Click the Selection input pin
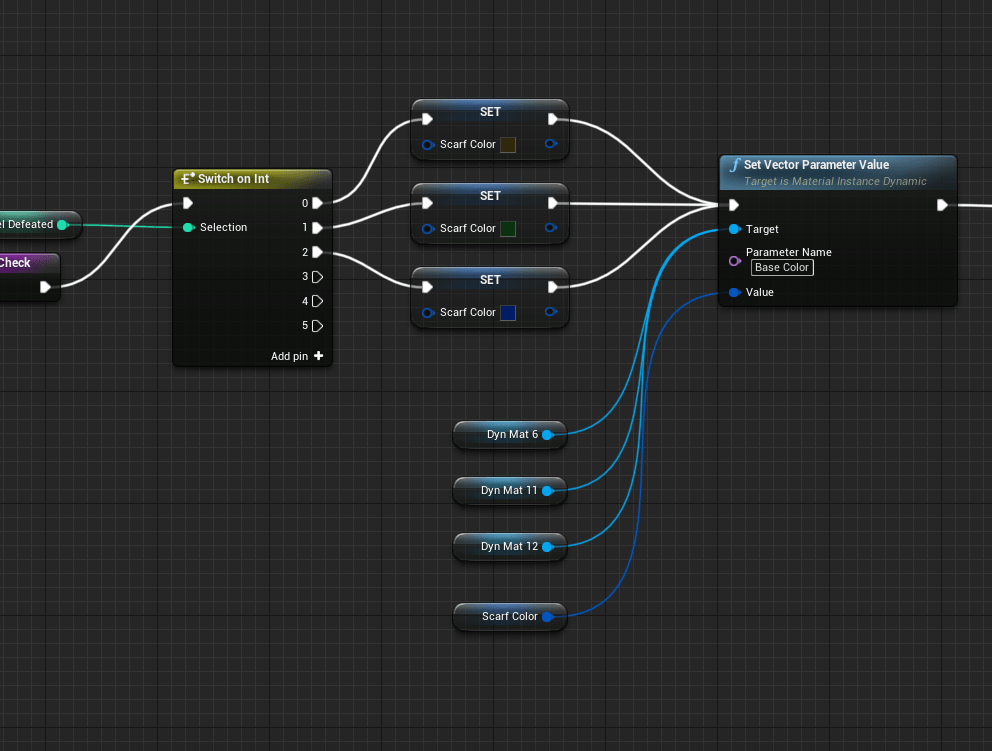Image resolution: width=992 pixels, height=751 pixels. click(188, 228)
